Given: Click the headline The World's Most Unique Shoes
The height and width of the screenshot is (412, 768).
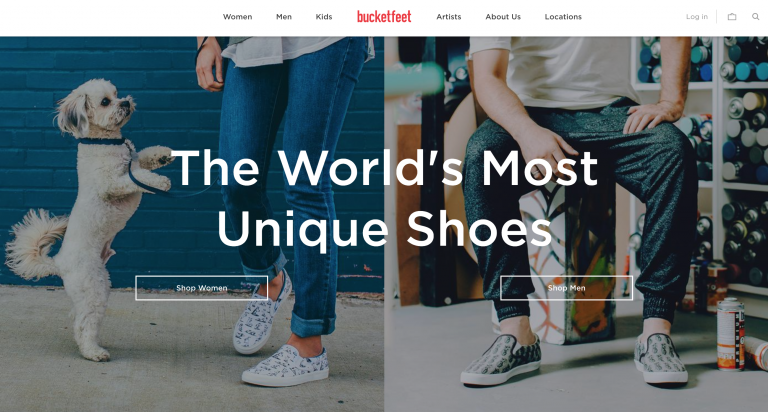Looking at the screenshot, I should [384, 197].
